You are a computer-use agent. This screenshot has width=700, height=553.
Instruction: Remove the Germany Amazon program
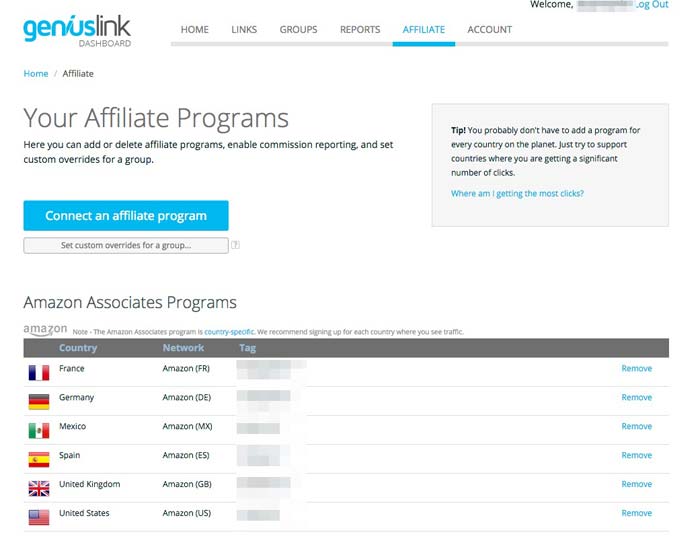pyautogui.click(x=637, y=397)
